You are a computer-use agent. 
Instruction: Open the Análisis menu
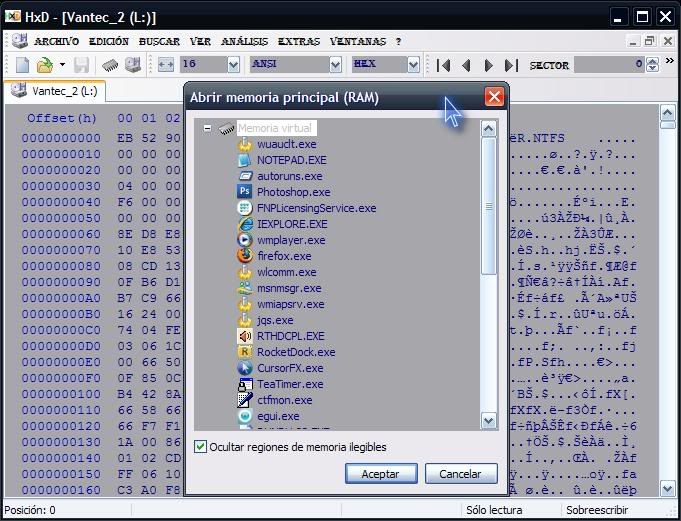coord(245,42)
